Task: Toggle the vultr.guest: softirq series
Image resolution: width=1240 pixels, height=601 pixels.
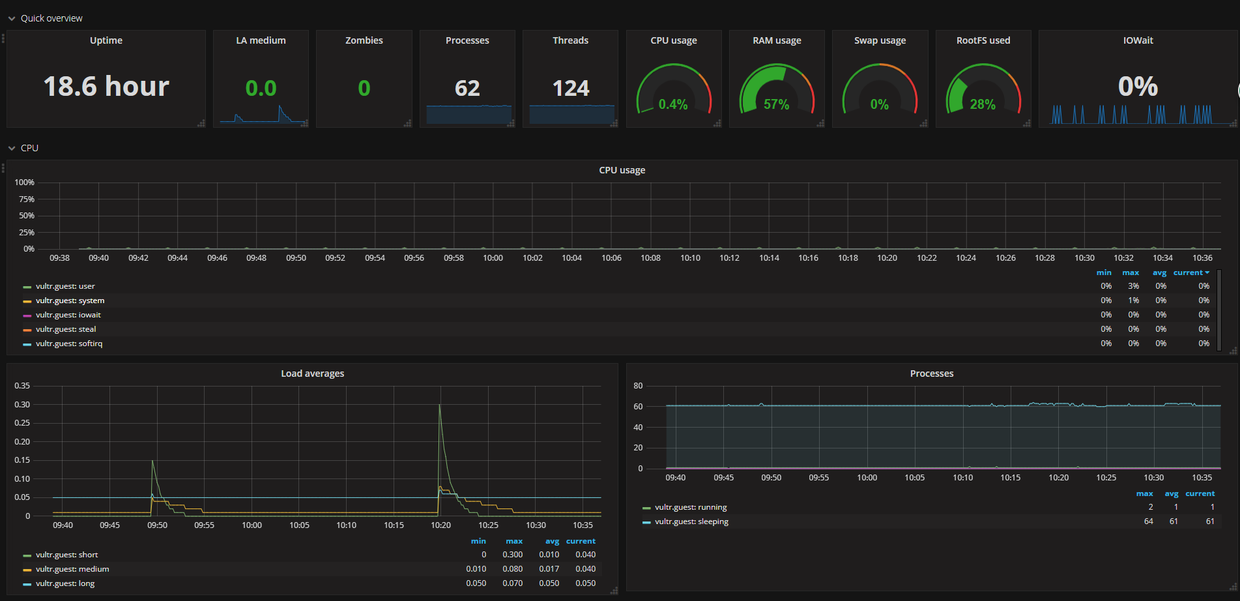Action: coord(69,343)
